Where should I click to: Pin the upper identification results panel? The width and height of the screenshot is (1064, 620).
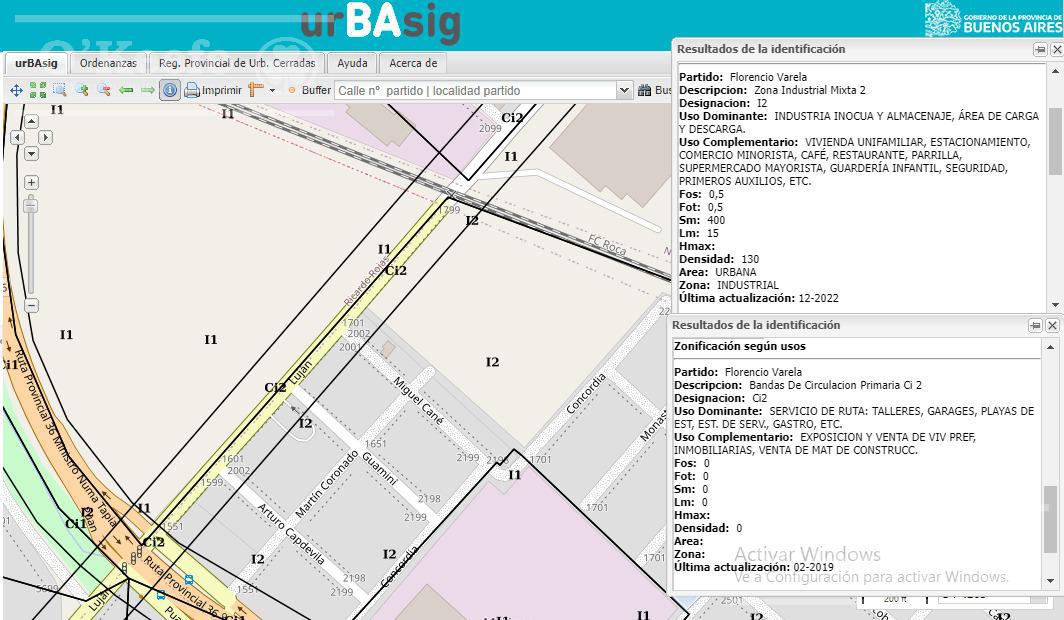[1040, 50]
